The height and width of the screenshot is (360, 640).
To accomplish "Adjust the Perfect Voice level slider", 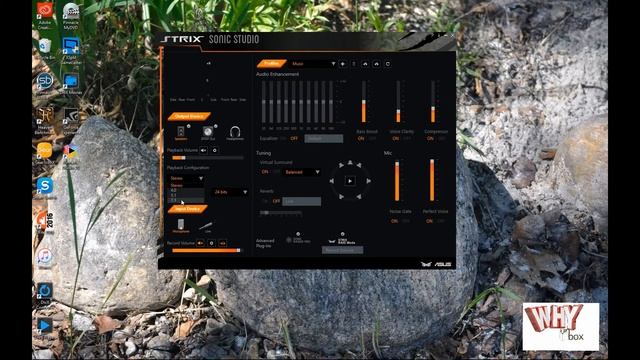I will click(432, 180).
